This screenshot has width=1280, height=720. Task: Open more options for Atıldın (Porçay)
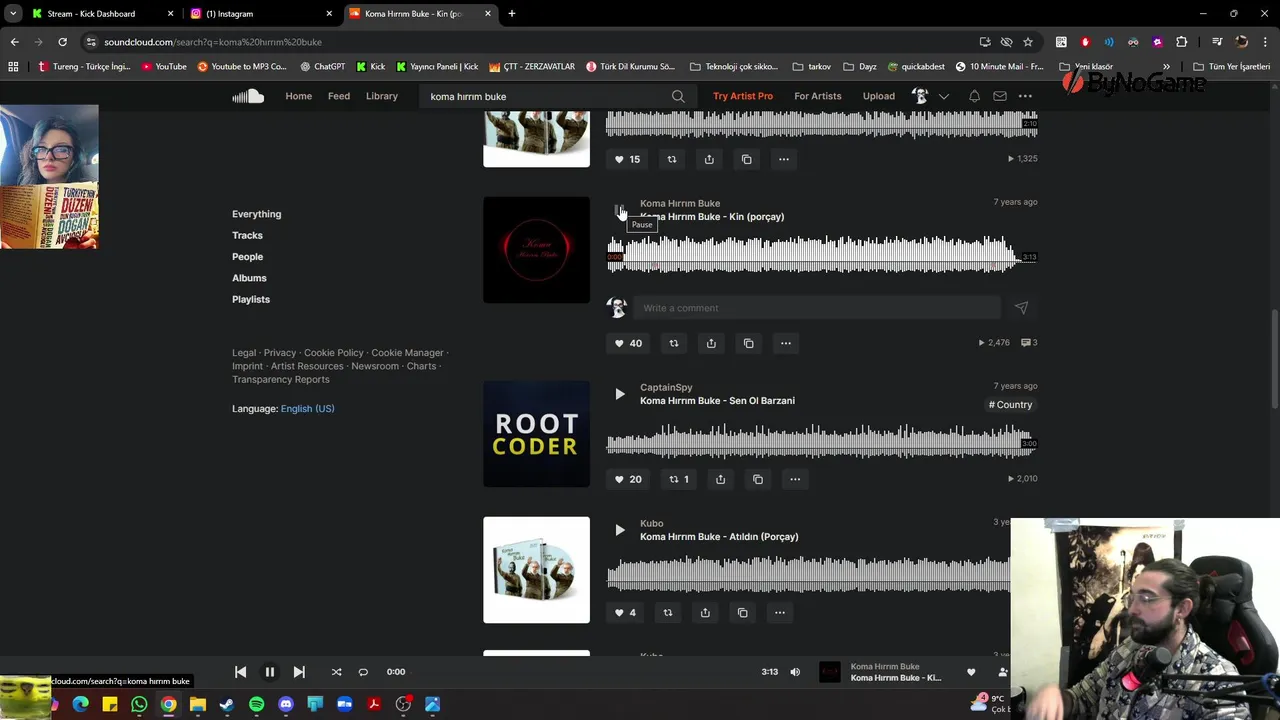(780, 613)
